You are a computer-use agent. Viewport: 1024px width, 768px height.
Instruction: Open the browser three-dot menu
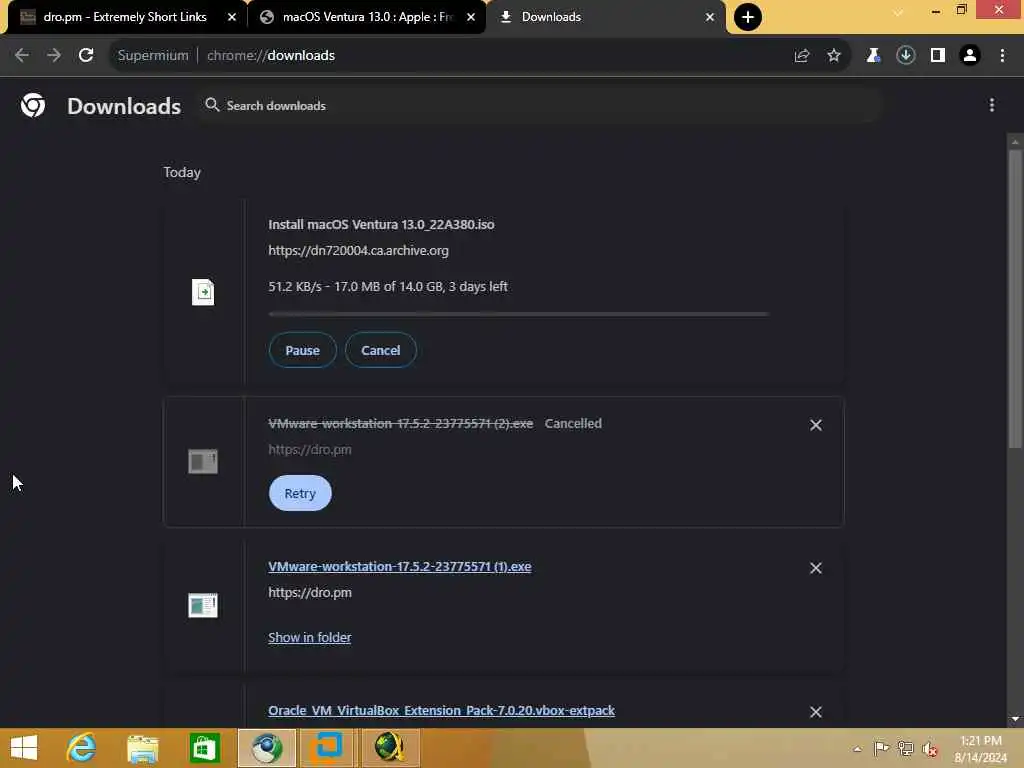[1002, 56]
